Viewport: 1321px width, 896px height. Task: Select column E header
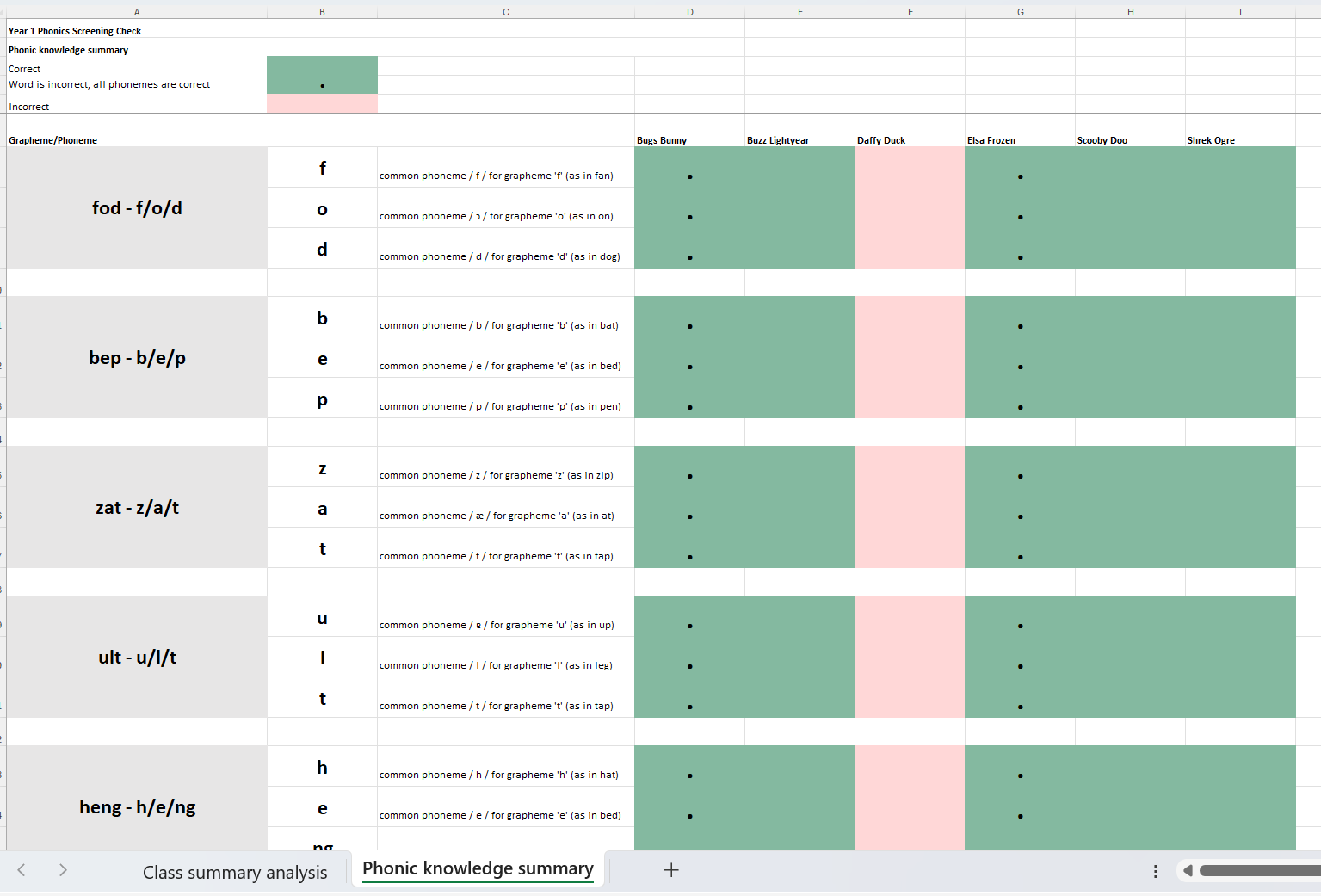(800, 12)
